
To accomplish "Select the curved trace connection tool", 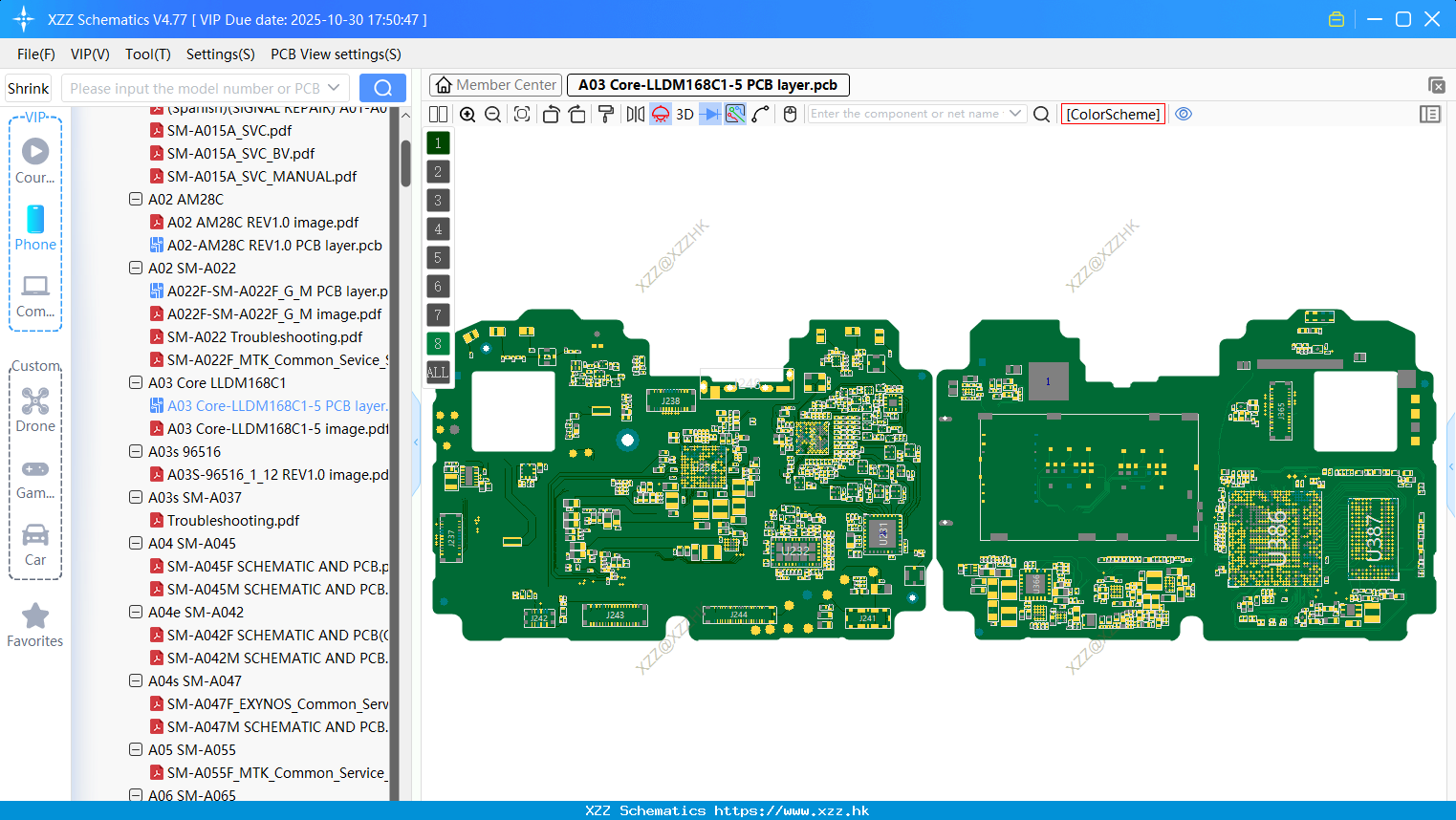I will pyautogui.click(x=761, y=114).
